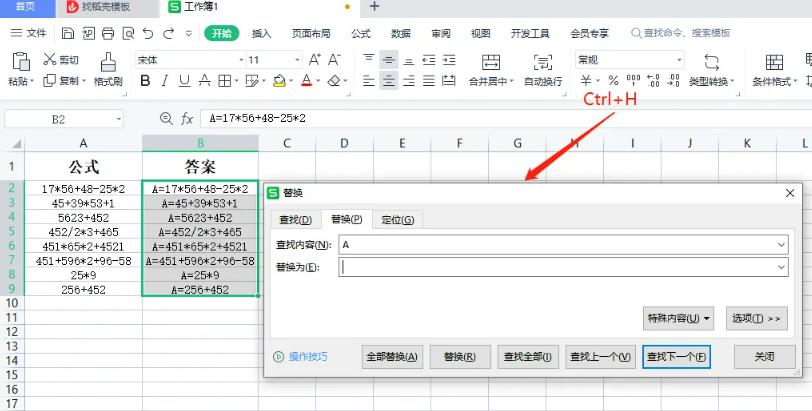Toggle Bold formatting

[146, 81]
